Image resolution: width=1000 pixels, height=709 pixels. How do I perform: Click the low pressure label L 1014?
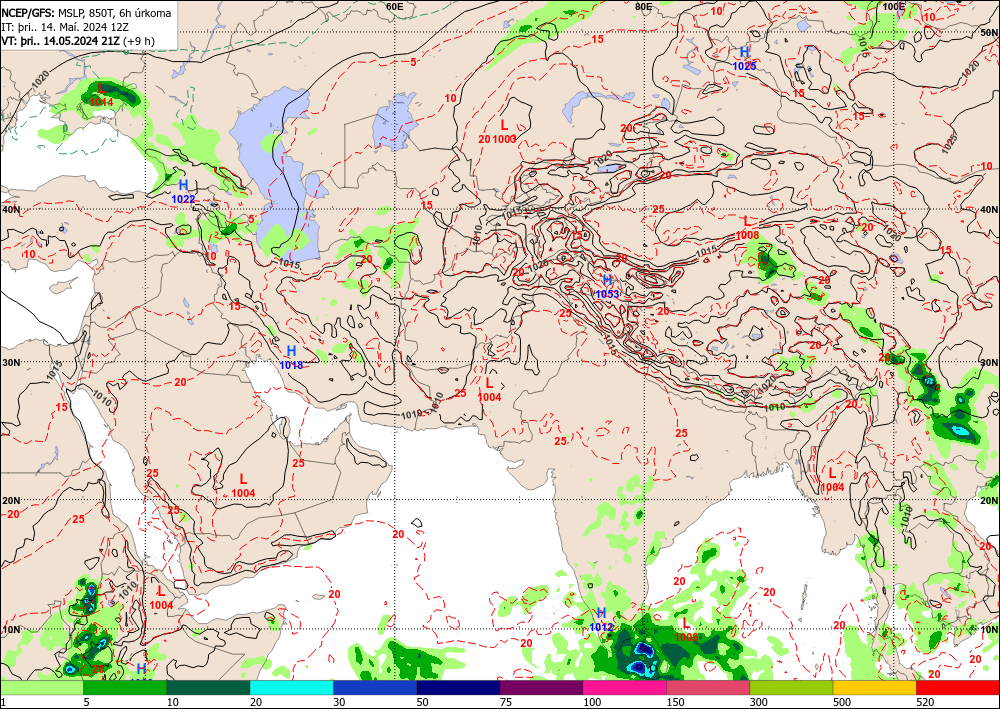point(101,94)
